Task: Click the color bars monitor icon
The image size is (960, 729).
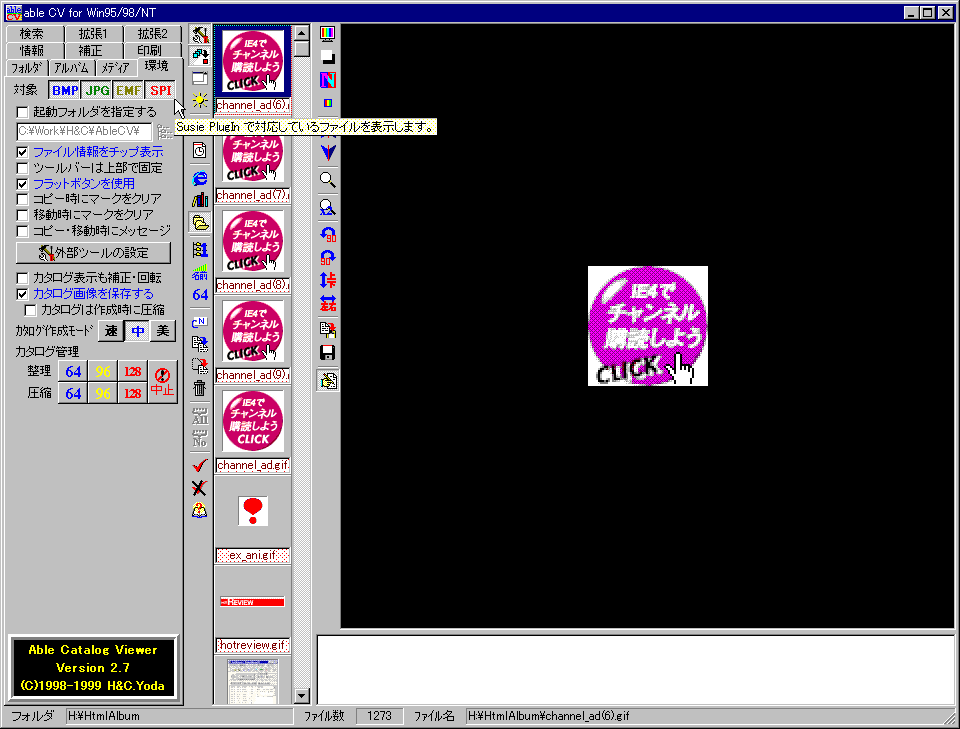Action: (328, 34)
